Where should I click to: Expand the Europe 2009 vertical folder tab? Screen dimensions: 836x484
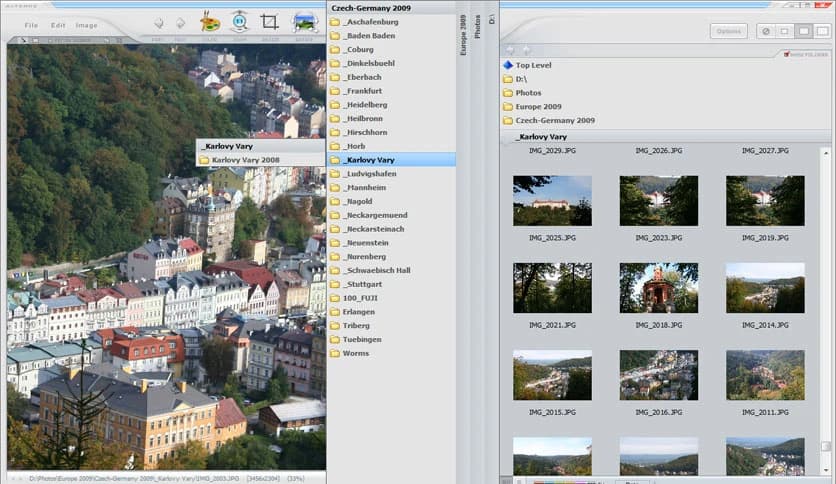tap(463, 35)
